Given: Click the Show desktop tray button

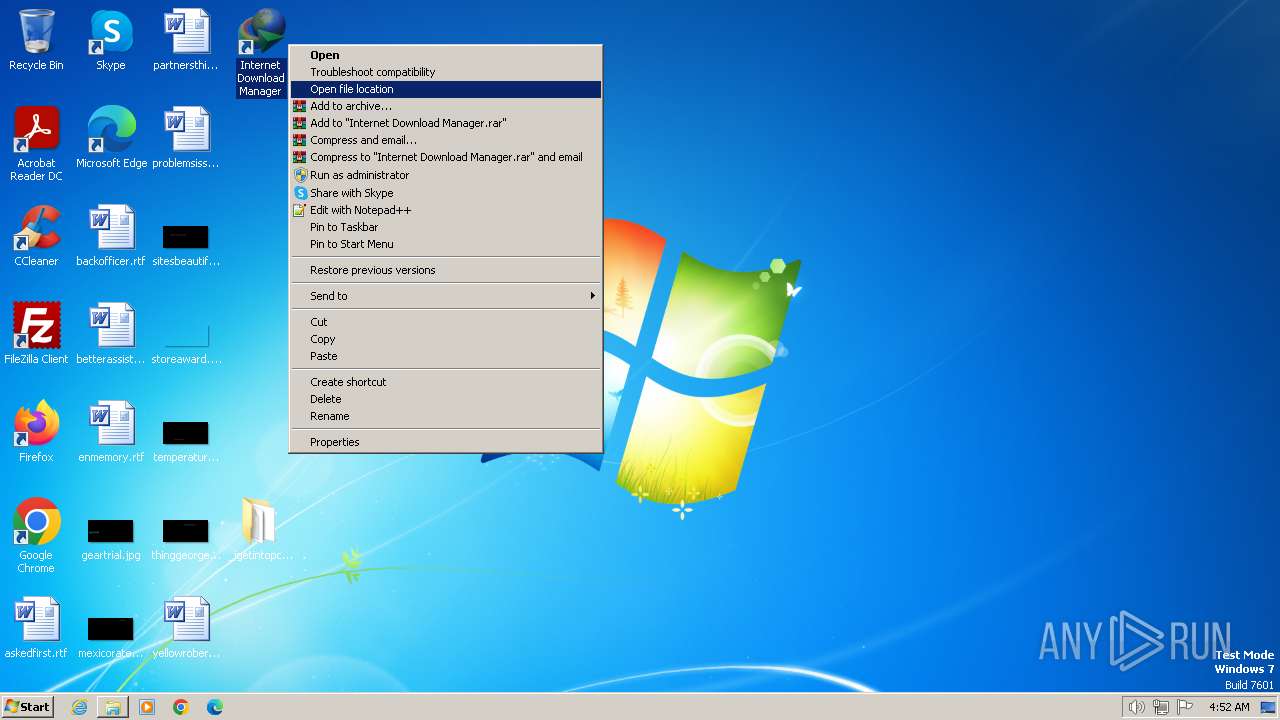Looking at the screenshot, I should coord(1268,707).
